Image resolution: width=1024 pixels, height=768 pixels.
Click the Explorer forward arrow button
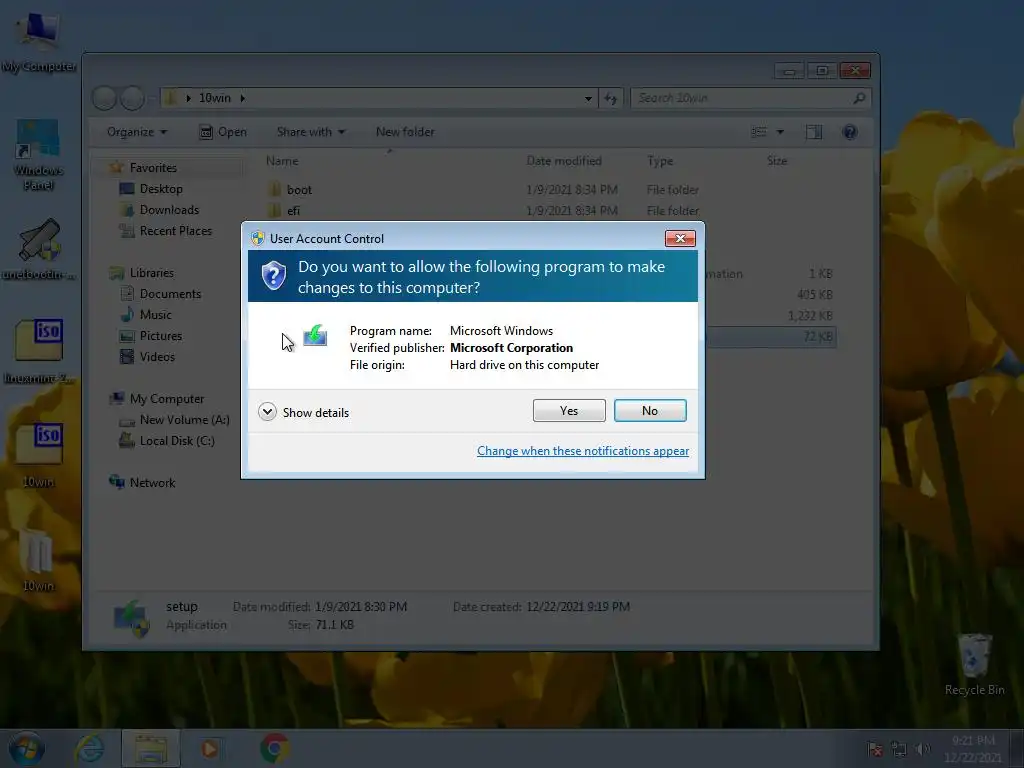click(133, 98)
